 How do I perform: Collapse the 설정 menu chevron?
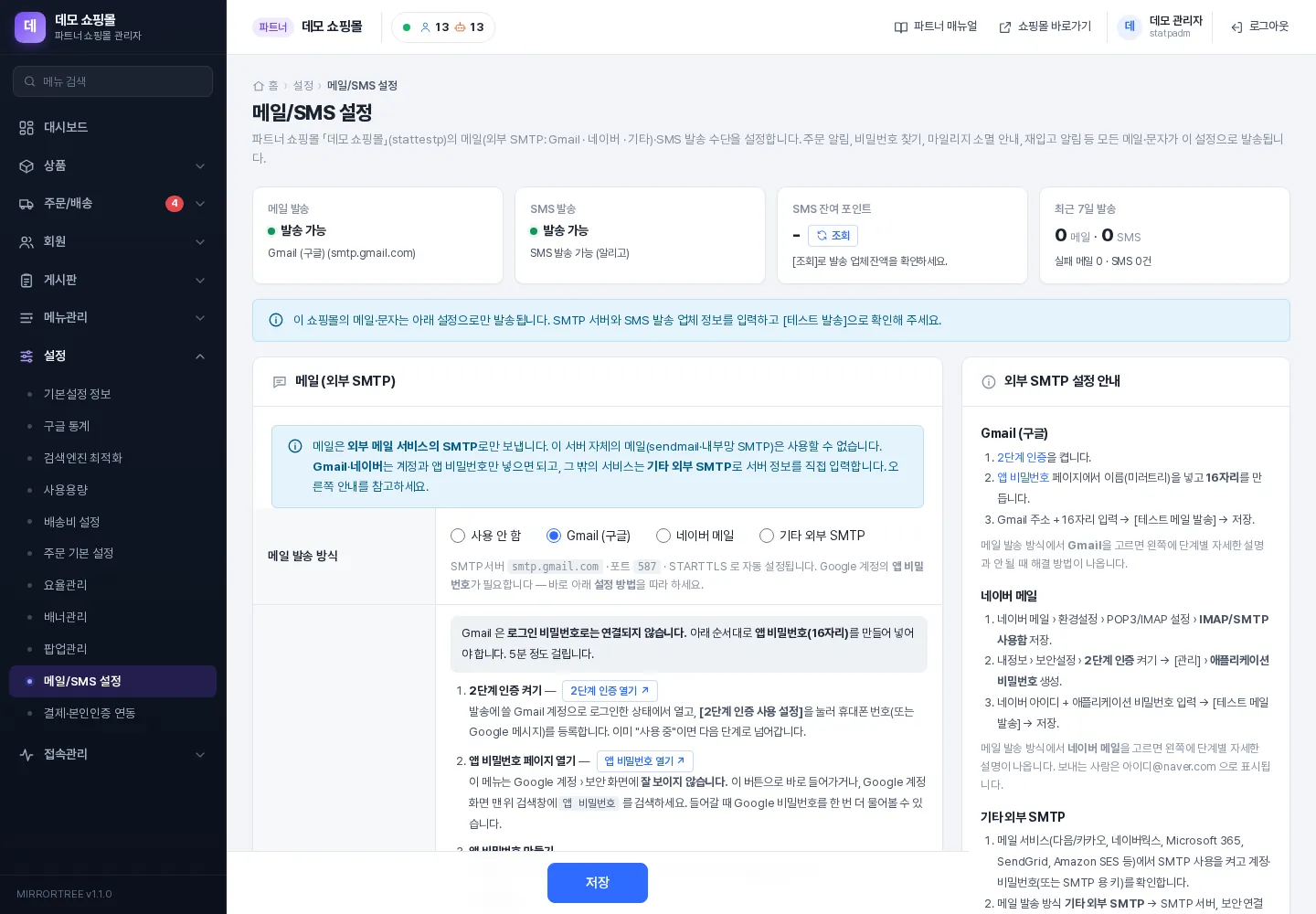(x=200, y=356)
